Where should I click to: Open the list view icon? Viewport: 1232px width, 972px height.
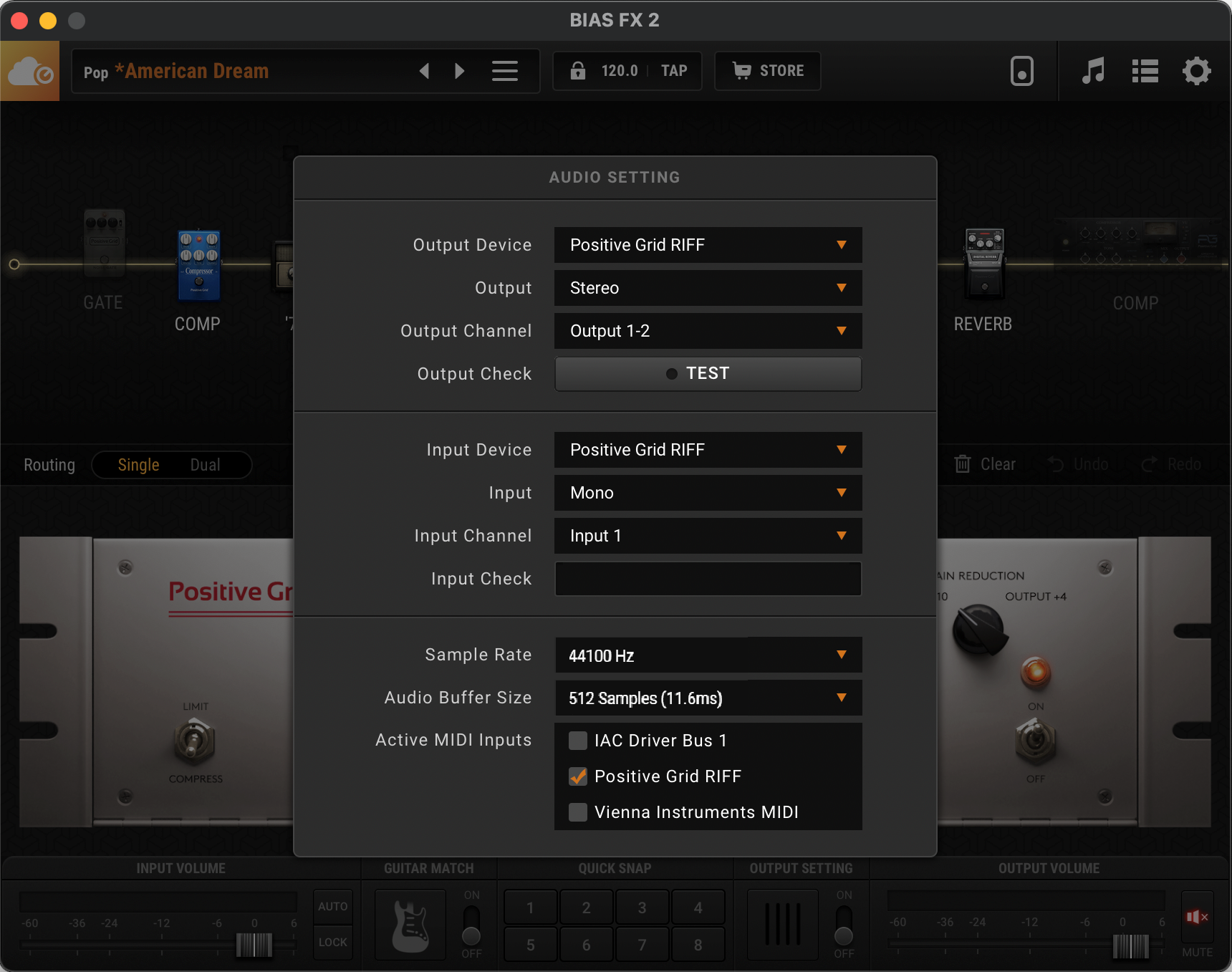[1145, 71]
